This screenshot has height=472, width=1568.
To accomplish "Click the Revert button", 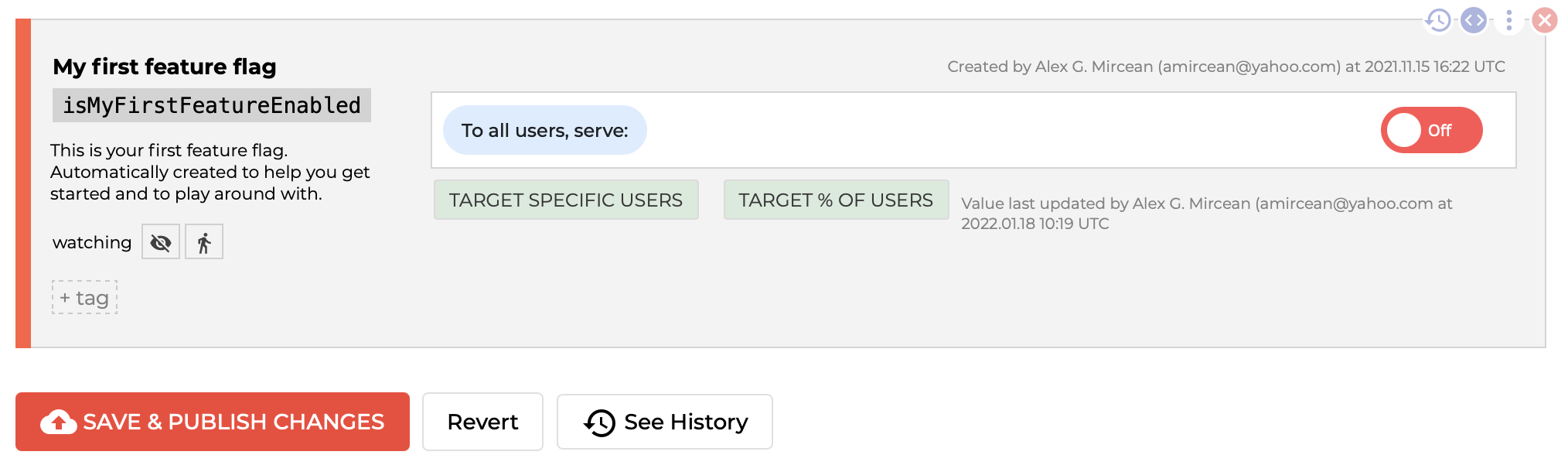I will [x=482, y=422].
